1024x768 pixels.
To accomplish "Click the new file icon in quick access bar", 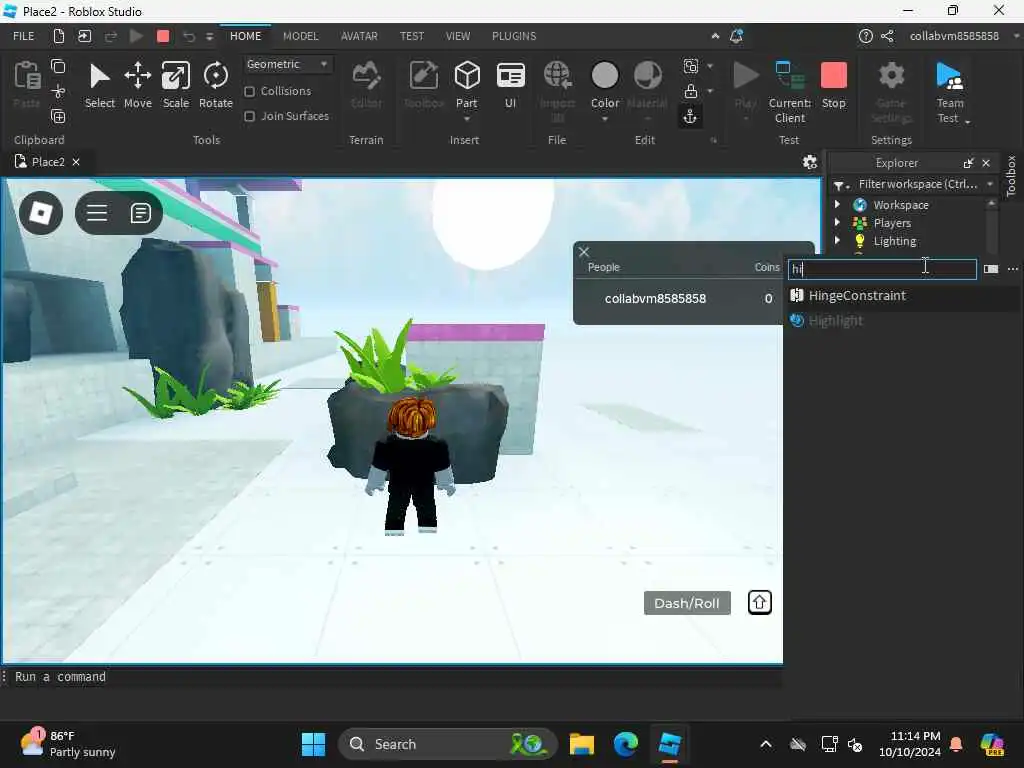I will point(59,37).
